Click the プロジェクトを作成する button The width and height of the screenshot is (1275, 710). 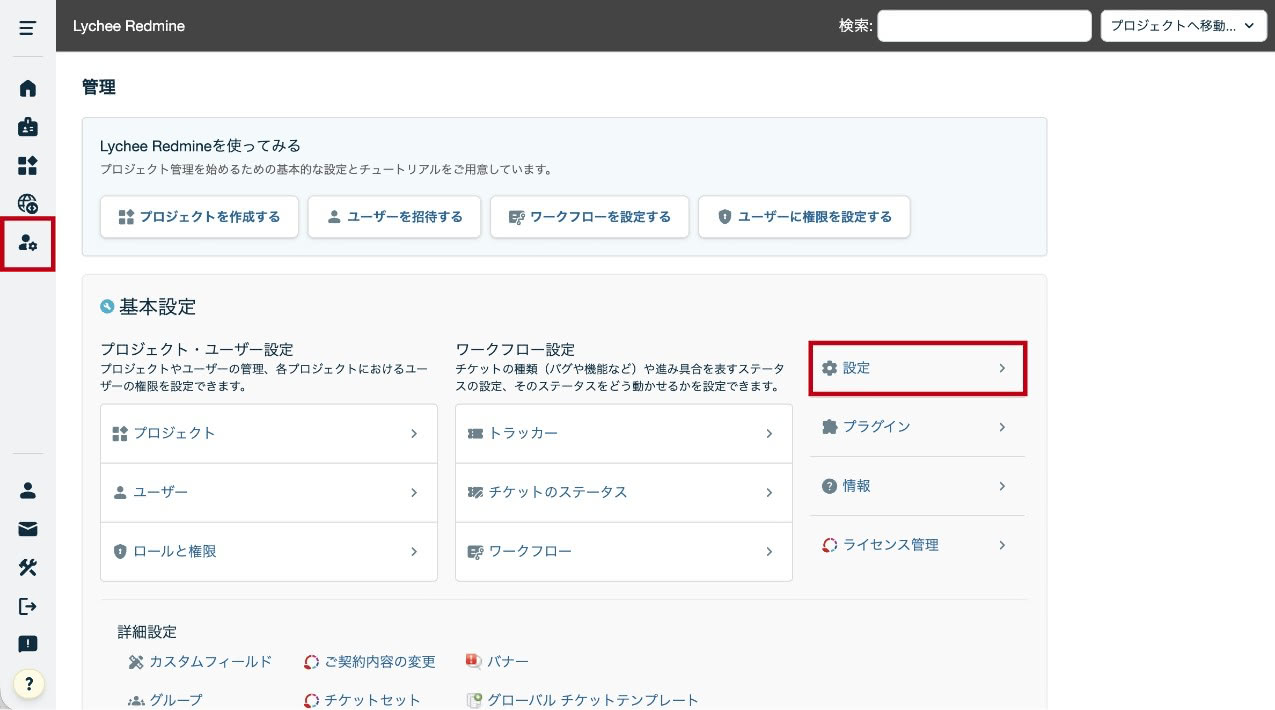click(200, 217)
